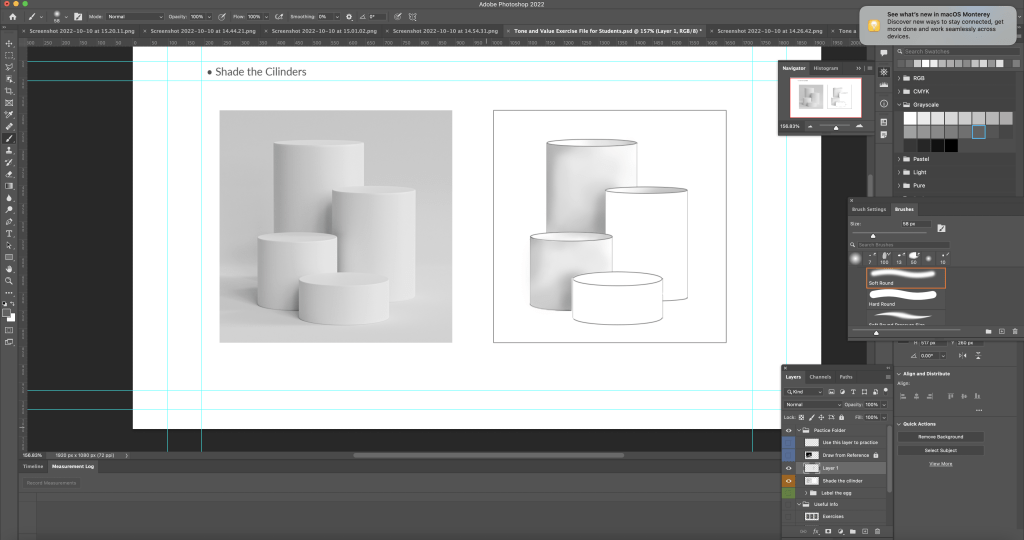Click the delete layer trash icon
1024x540 pixels.
click(877, 531)
